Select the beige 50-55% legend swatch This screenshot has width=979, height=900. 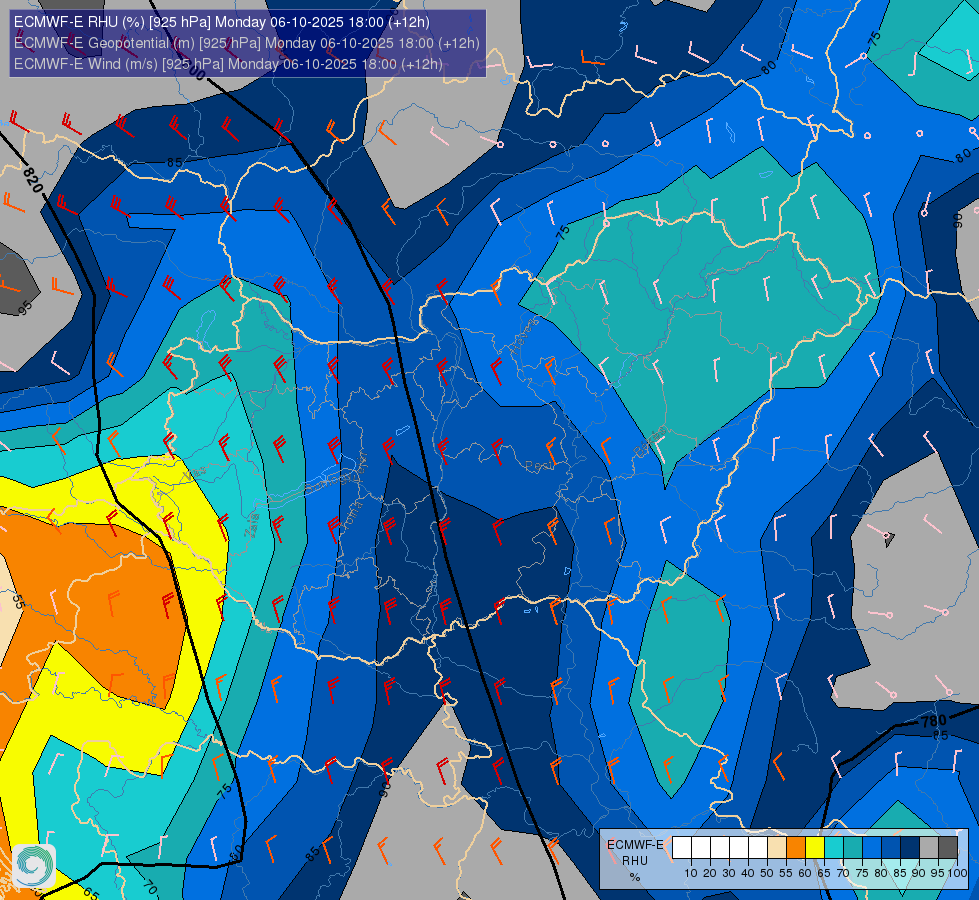point(777,848)
